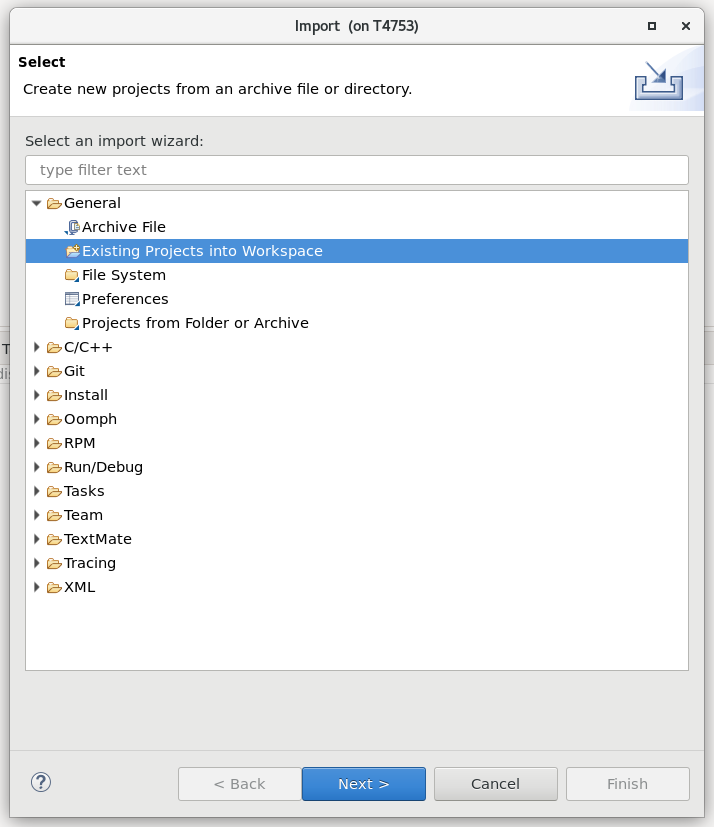Maximize the Import dialog window

[652, 26]
